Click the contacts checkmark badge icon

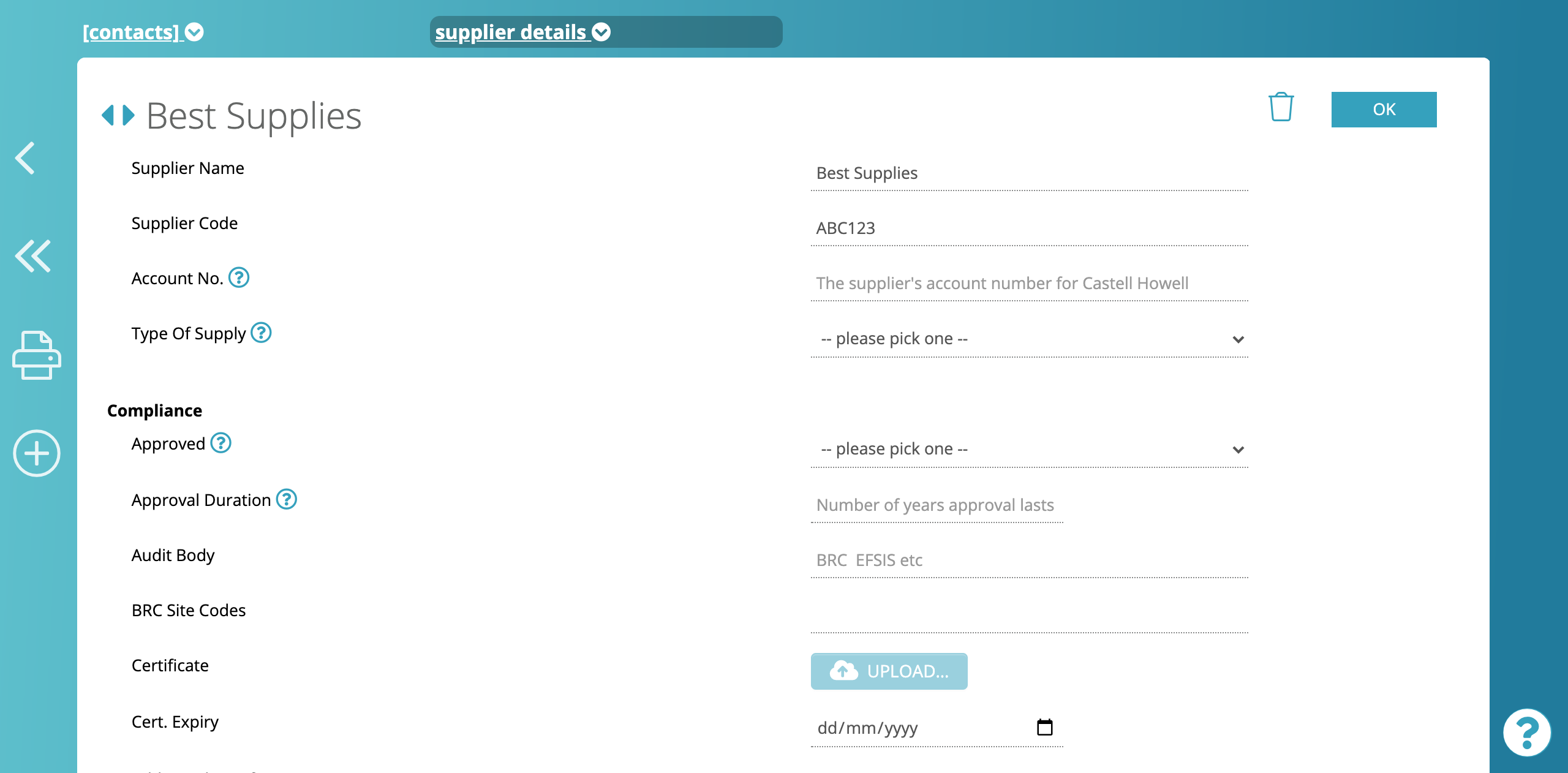point(197,32)
